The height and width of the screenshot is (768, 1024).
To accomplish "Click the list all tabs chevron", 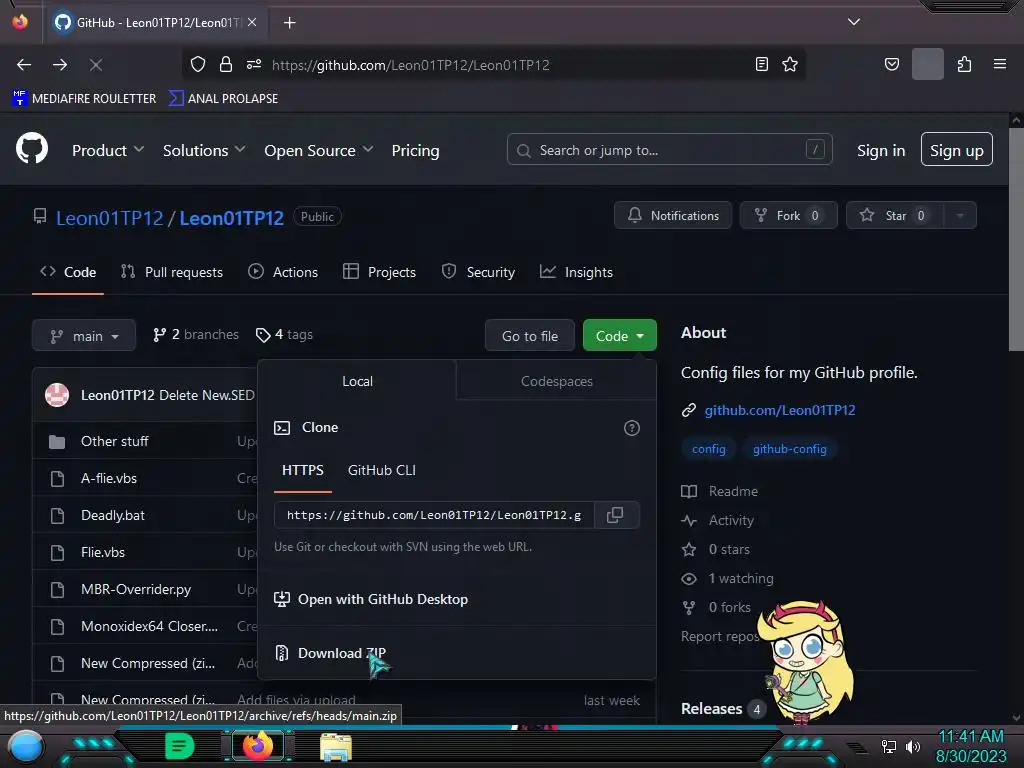I will pyautogui.click(x=854, y=22).
